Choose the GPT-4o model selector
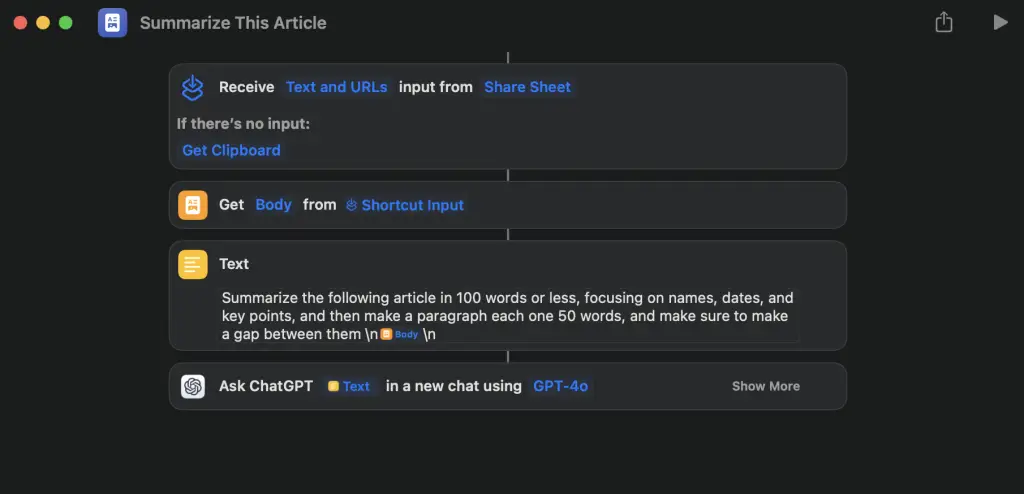This screenshot has width=1024, height=494. 559,386
